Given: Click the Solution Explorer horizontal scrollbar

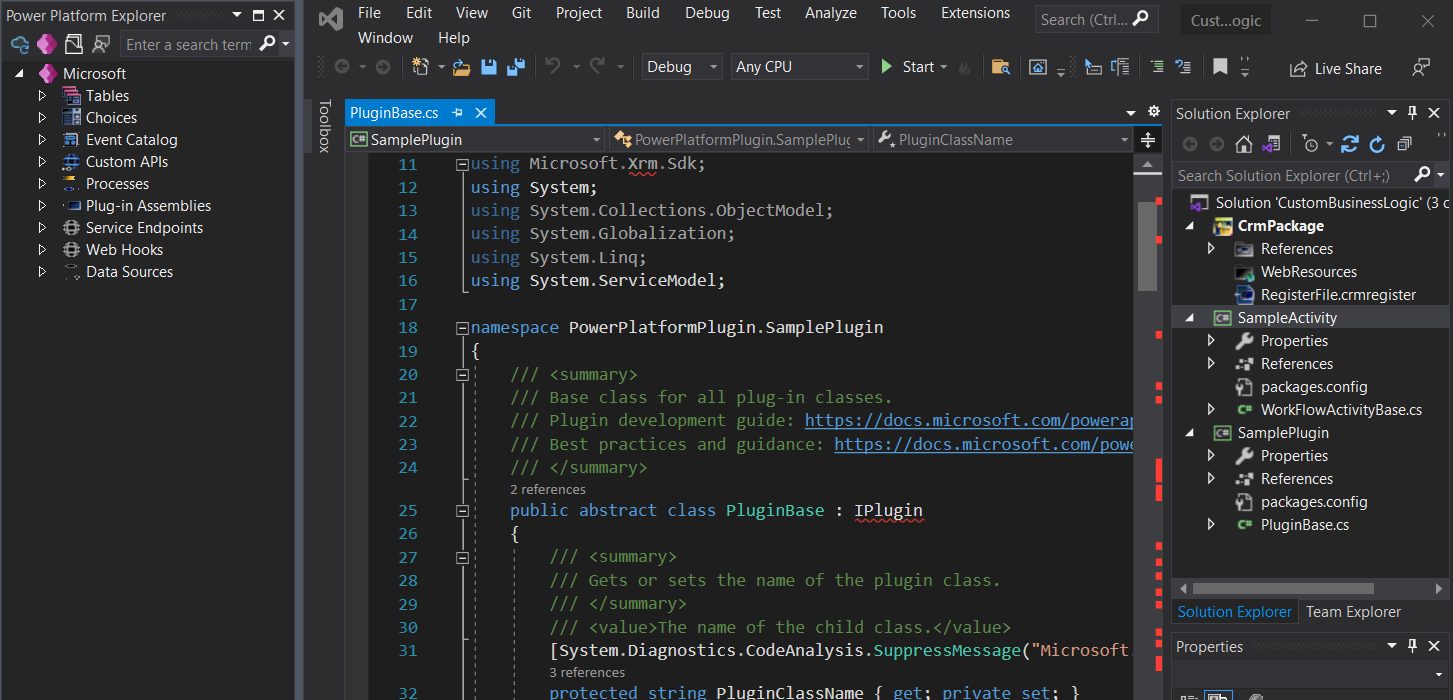Looking at the screenshot, I should coord(1282,589).
